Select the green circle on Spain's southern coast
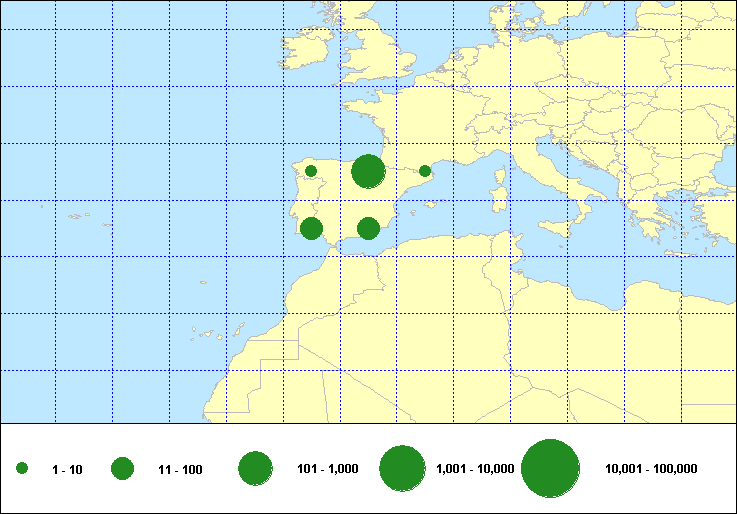737x514 pixels. tap(368, 229)
